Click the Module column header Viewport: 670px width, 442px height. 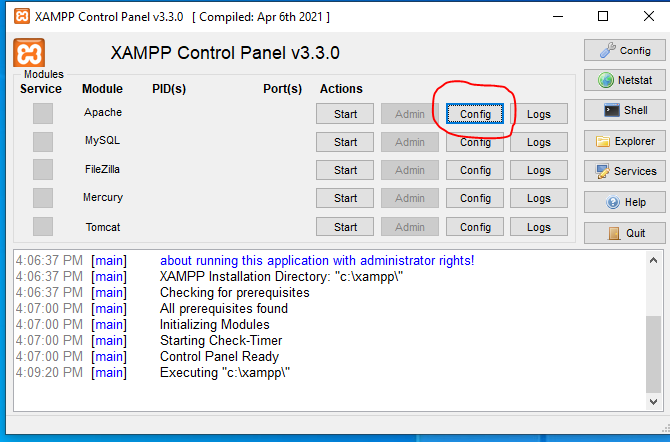tap(102, 88)
